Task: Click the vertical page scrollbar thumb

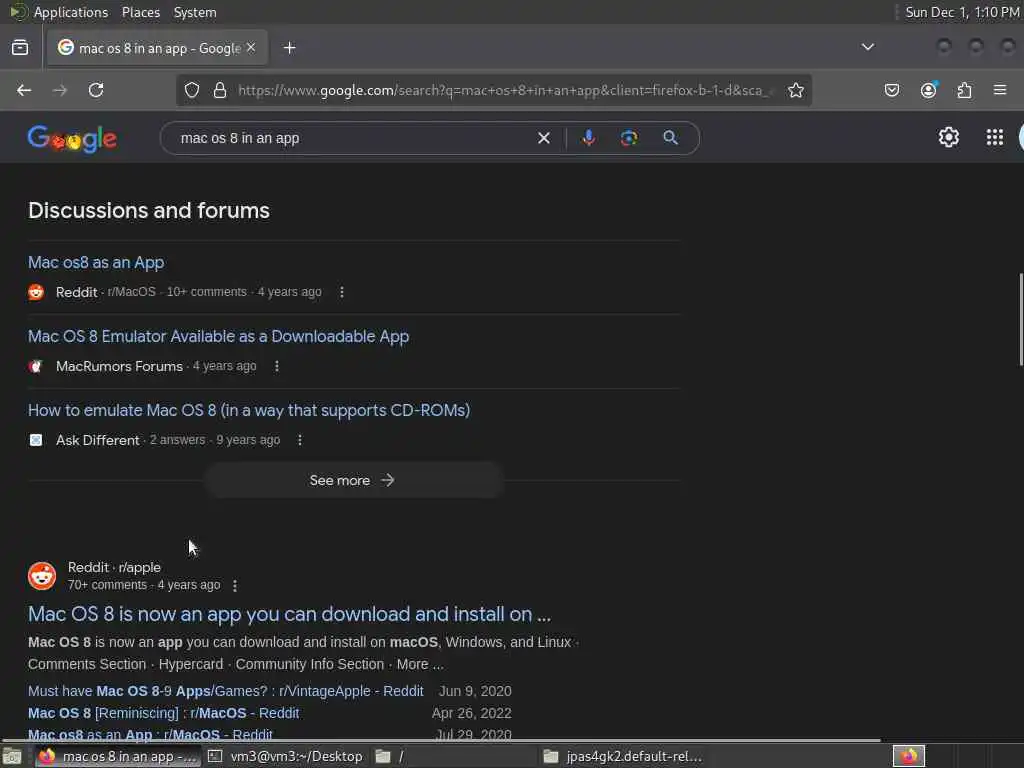Action: pyautogui.click(x=1021, y=320)
